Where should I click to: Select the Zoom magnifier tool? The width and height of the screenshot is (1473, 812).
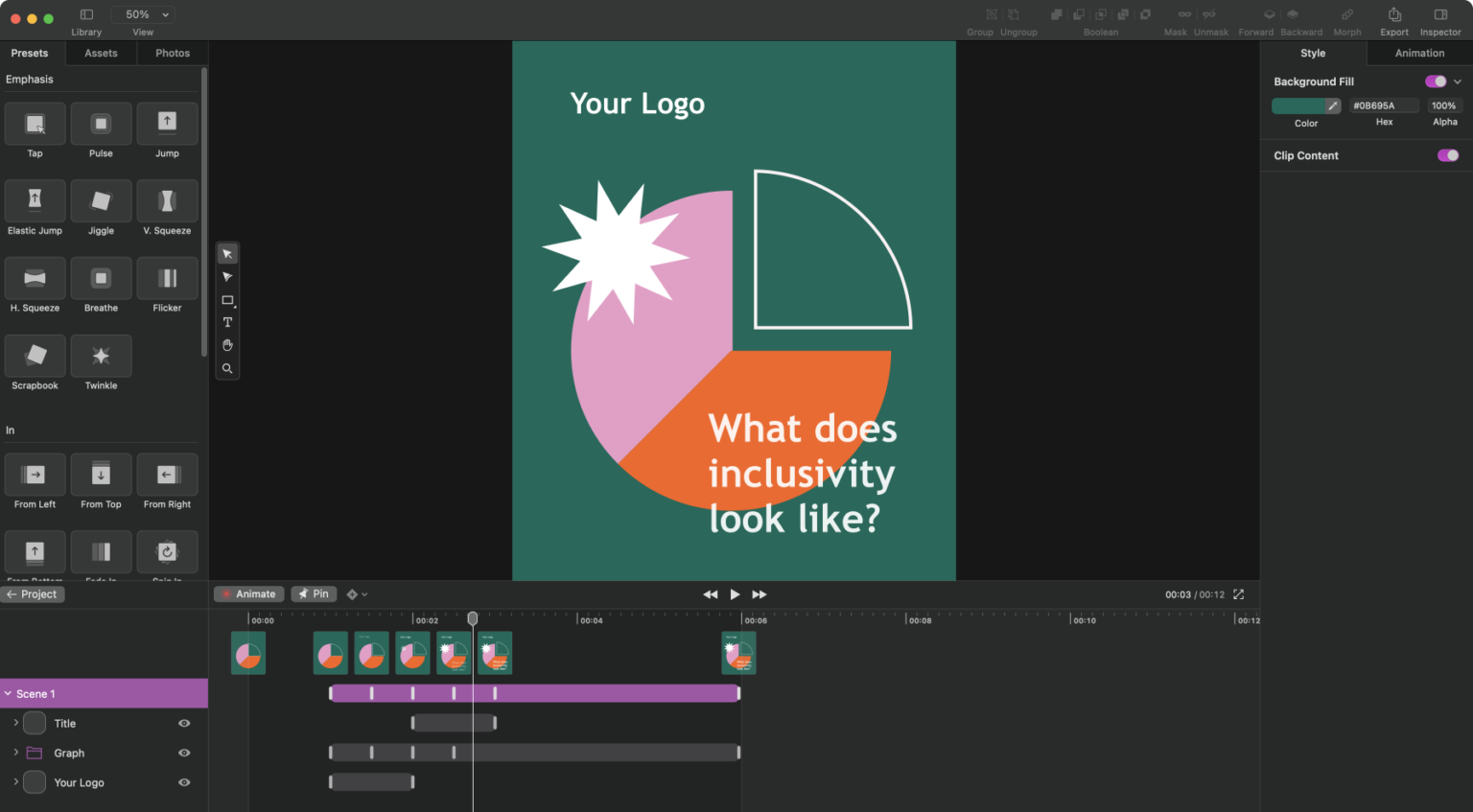point(227,368)
